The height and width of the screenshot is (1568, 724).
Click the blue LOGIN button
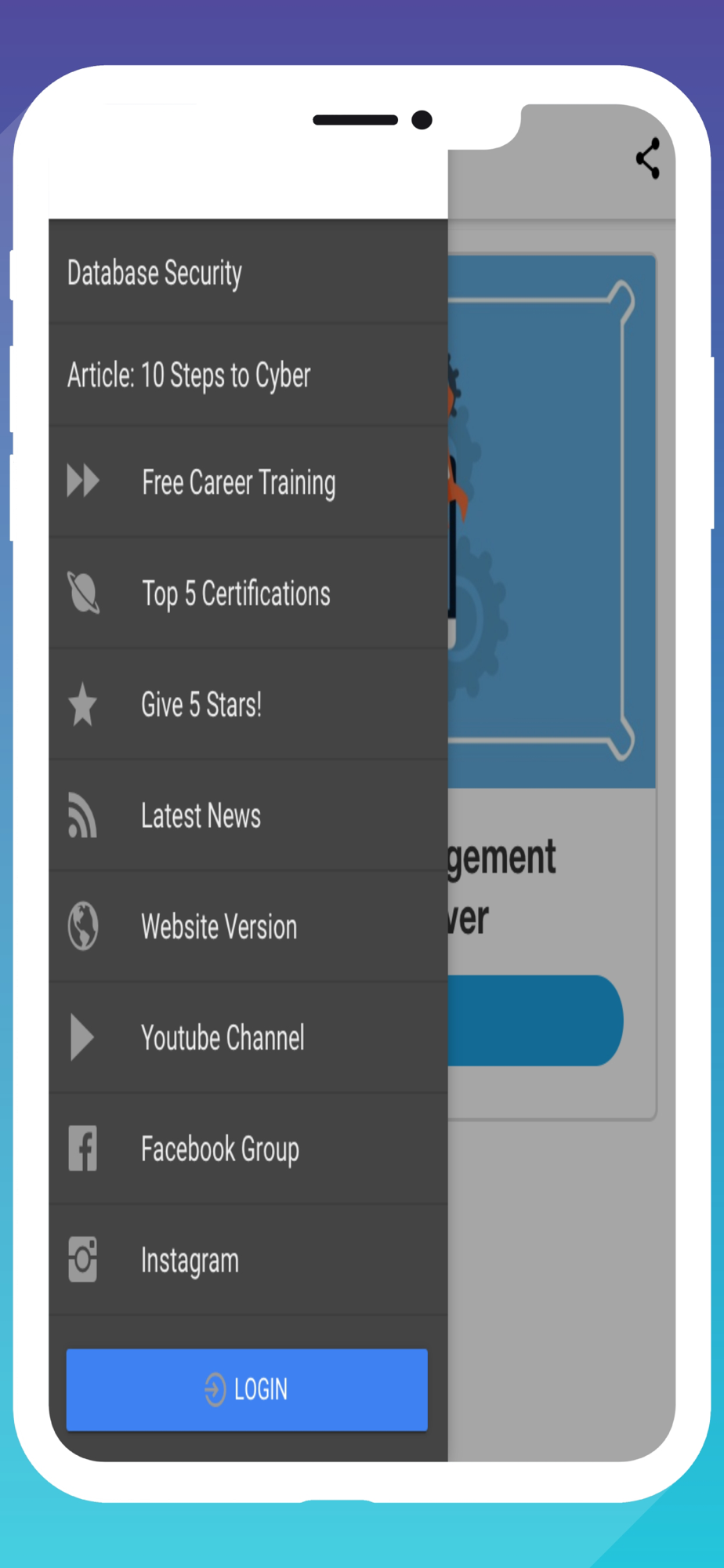pyautogui.click(x=247, y=1389)
